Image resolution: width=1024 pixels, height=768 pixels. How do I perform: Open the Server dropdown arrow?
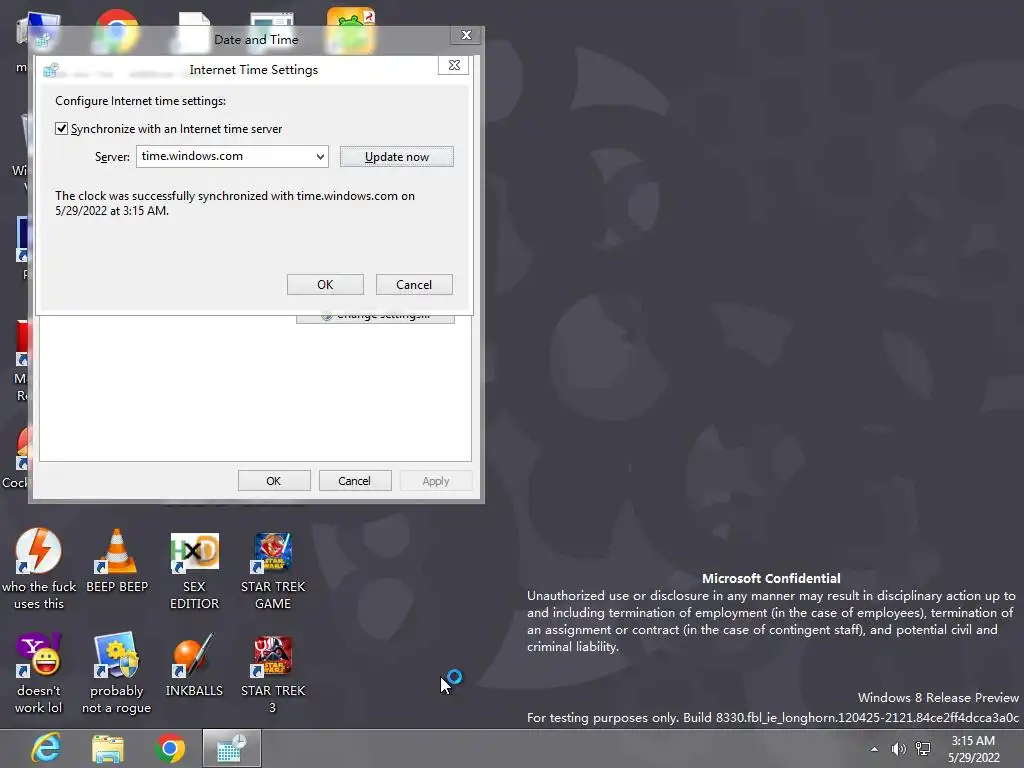tap(320, 157)
